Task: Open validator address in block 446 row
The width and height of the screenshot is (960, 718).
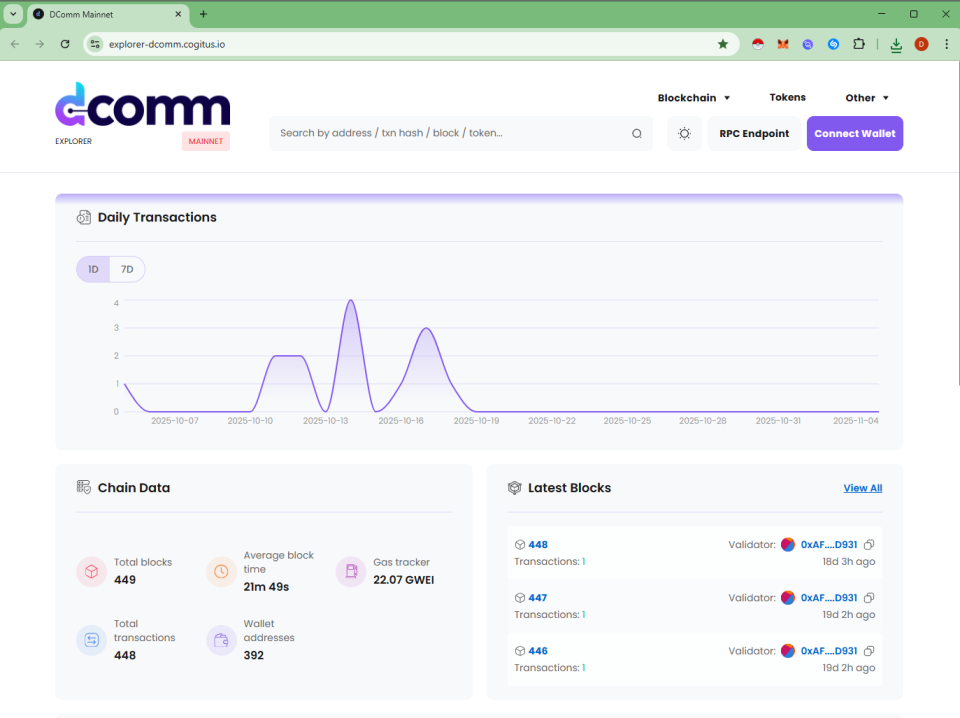Action: 829,651
